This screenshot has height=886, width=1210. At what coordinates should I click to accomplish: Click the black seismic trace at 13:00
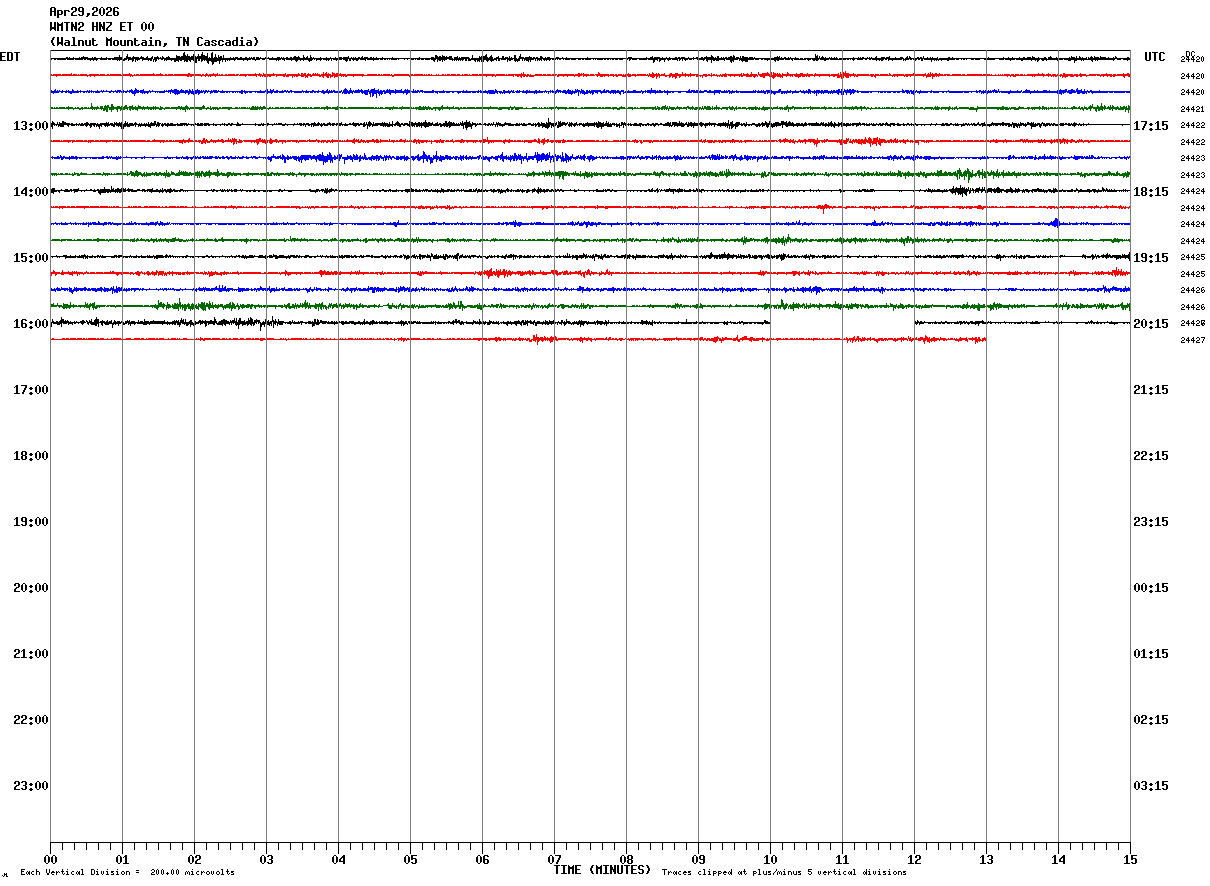590,125
